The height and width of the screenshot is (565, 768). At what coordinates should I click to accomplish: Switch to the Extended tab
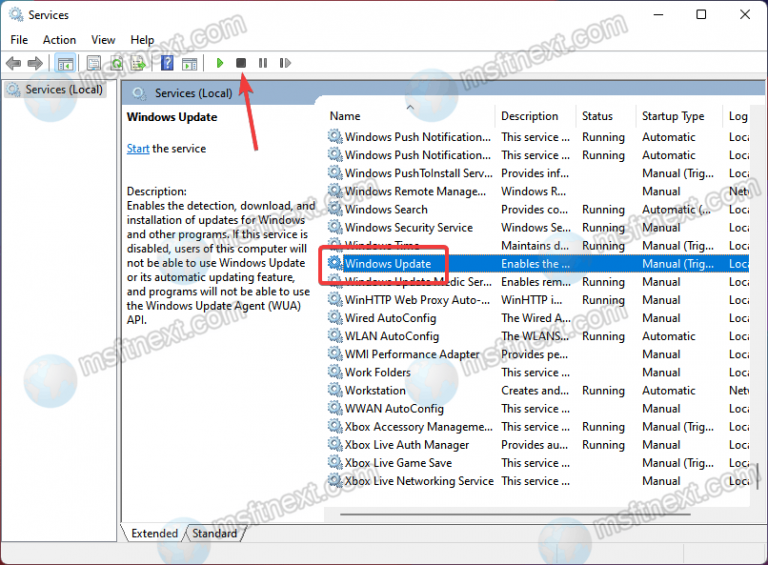[x=154, y=533]
